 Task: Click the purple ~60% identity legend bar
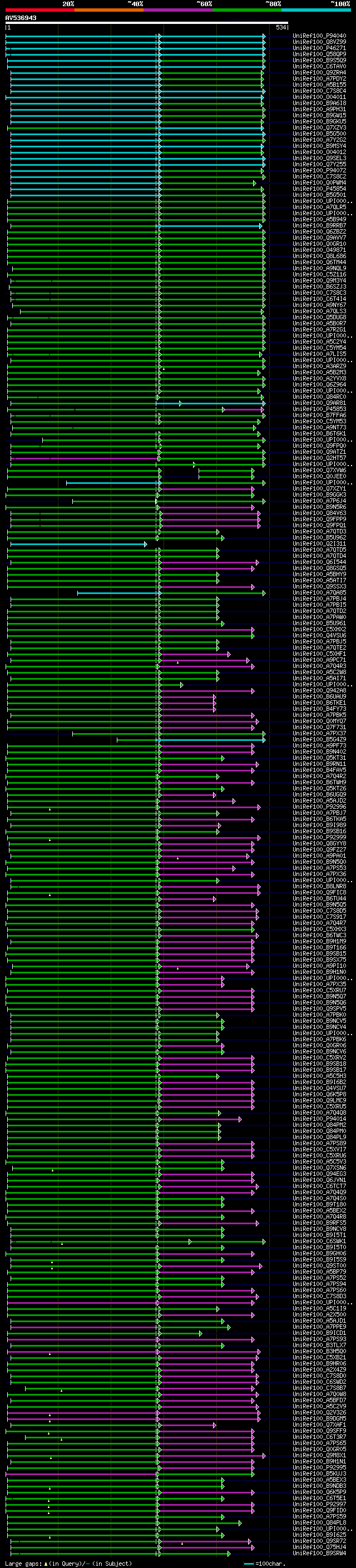(x=179, y=10)
